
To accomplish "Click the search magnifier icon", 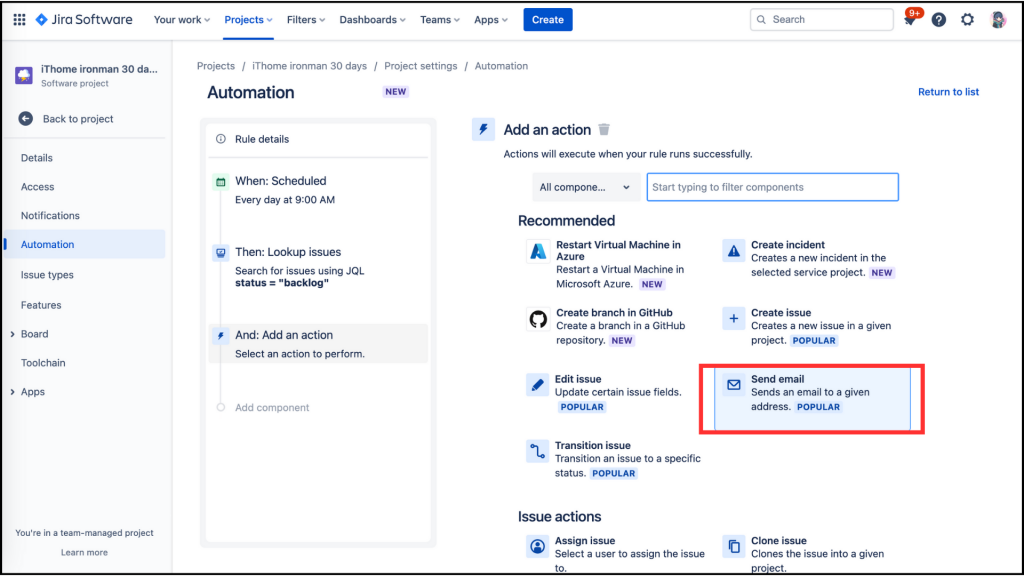I will [761, 20].
